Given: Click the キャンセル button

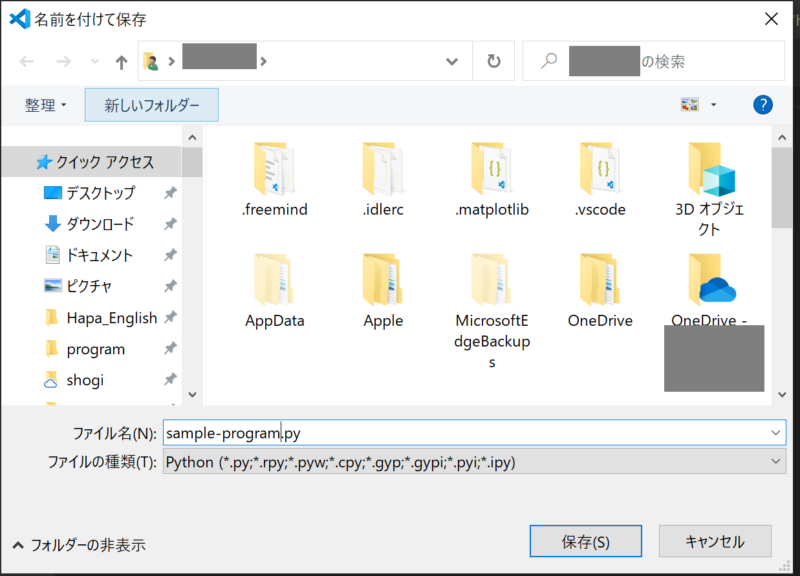Looking at the screenshot, I should [714, 542].
